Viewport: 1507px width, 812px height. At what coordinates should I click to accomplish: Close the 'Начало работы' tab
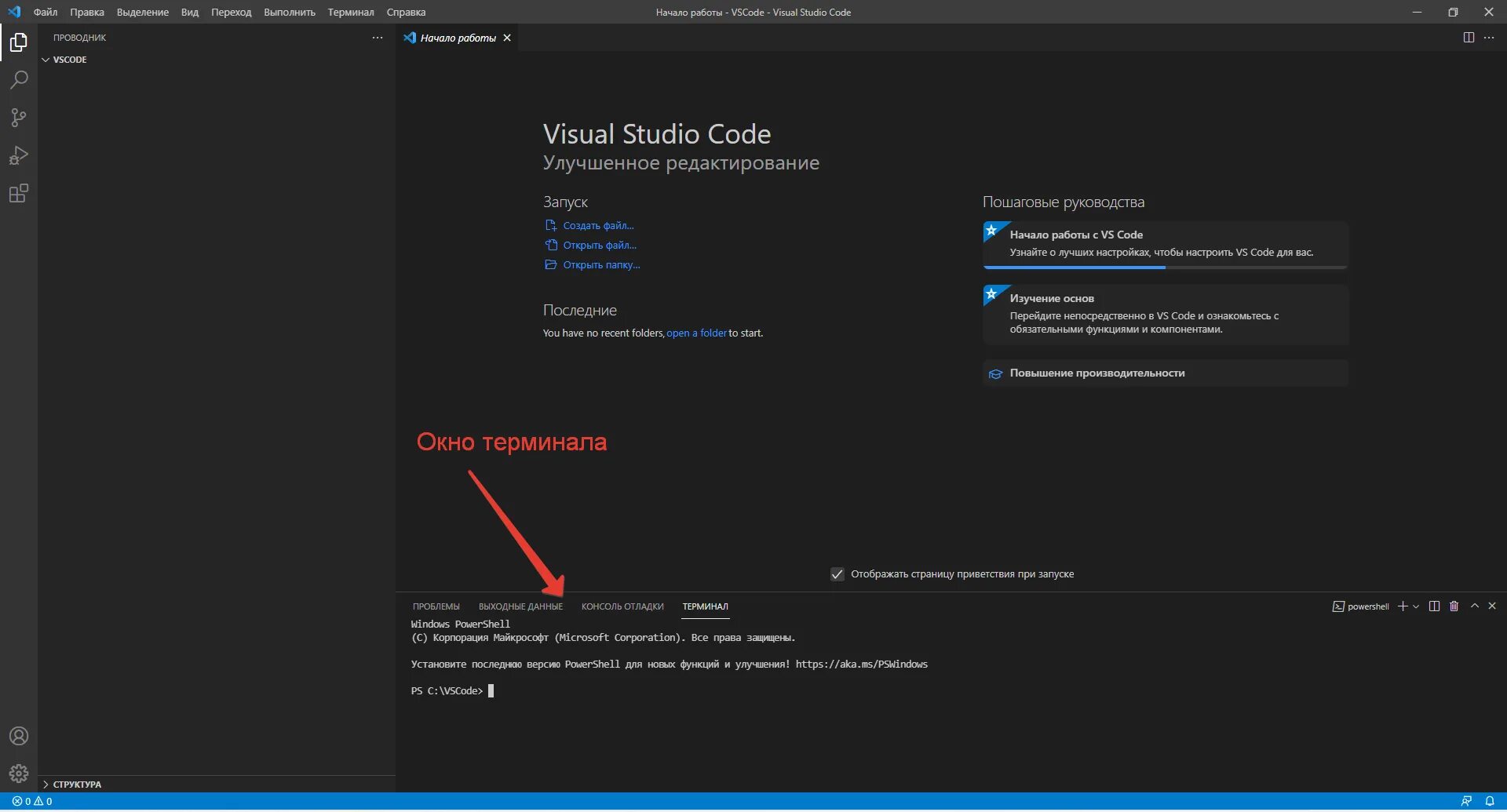tap(507, 38)
